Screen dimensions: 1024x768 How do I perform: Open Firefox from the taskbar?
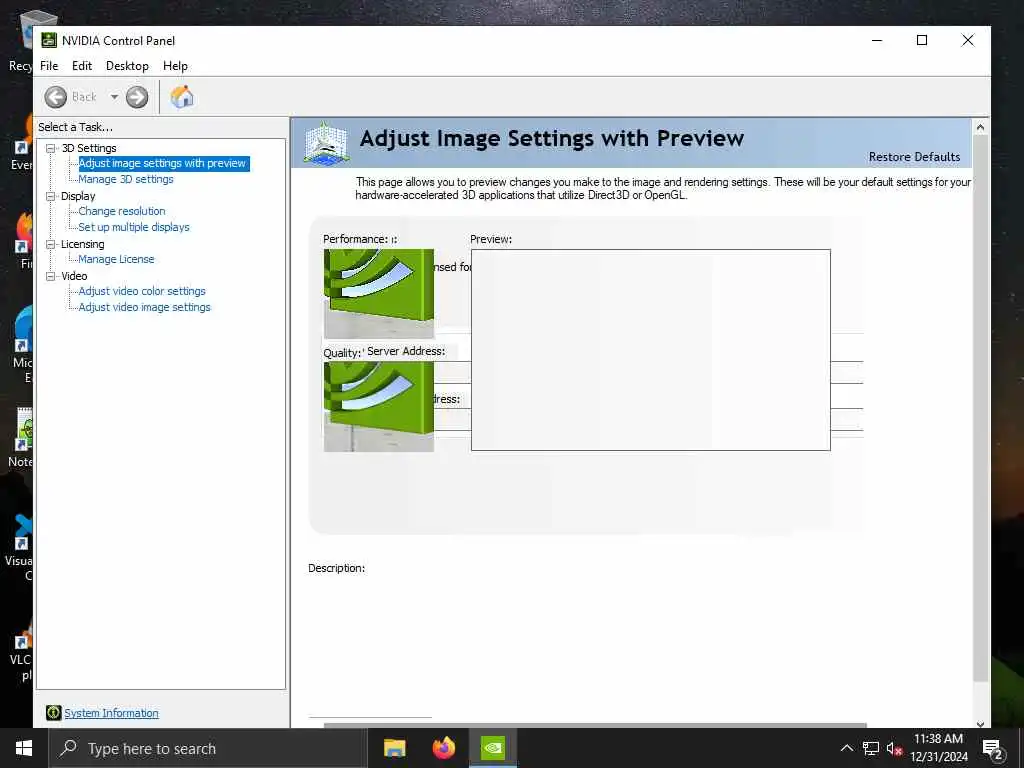pos(444,748)
